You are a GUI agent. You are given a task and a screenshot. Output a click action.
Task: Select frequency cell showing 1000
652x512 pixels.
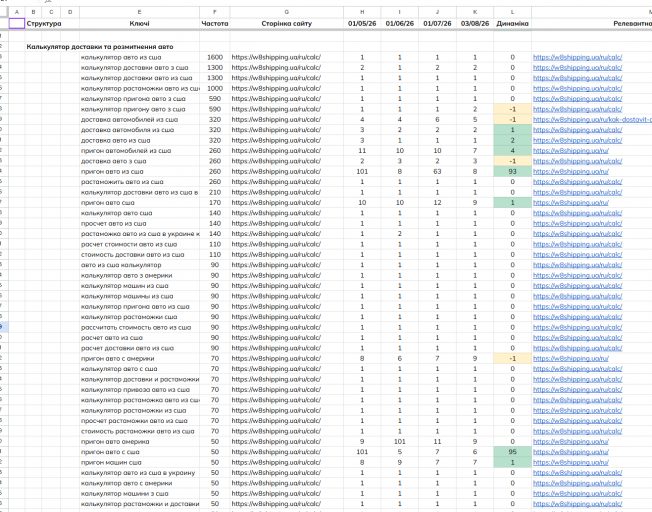pyautogui.click(x=215, y=89)
